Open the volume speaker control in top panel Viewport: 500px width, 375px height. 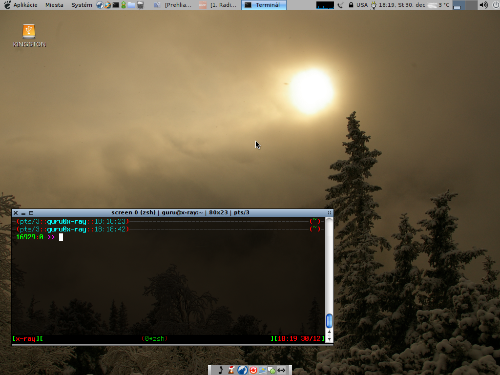pos(484,5)
